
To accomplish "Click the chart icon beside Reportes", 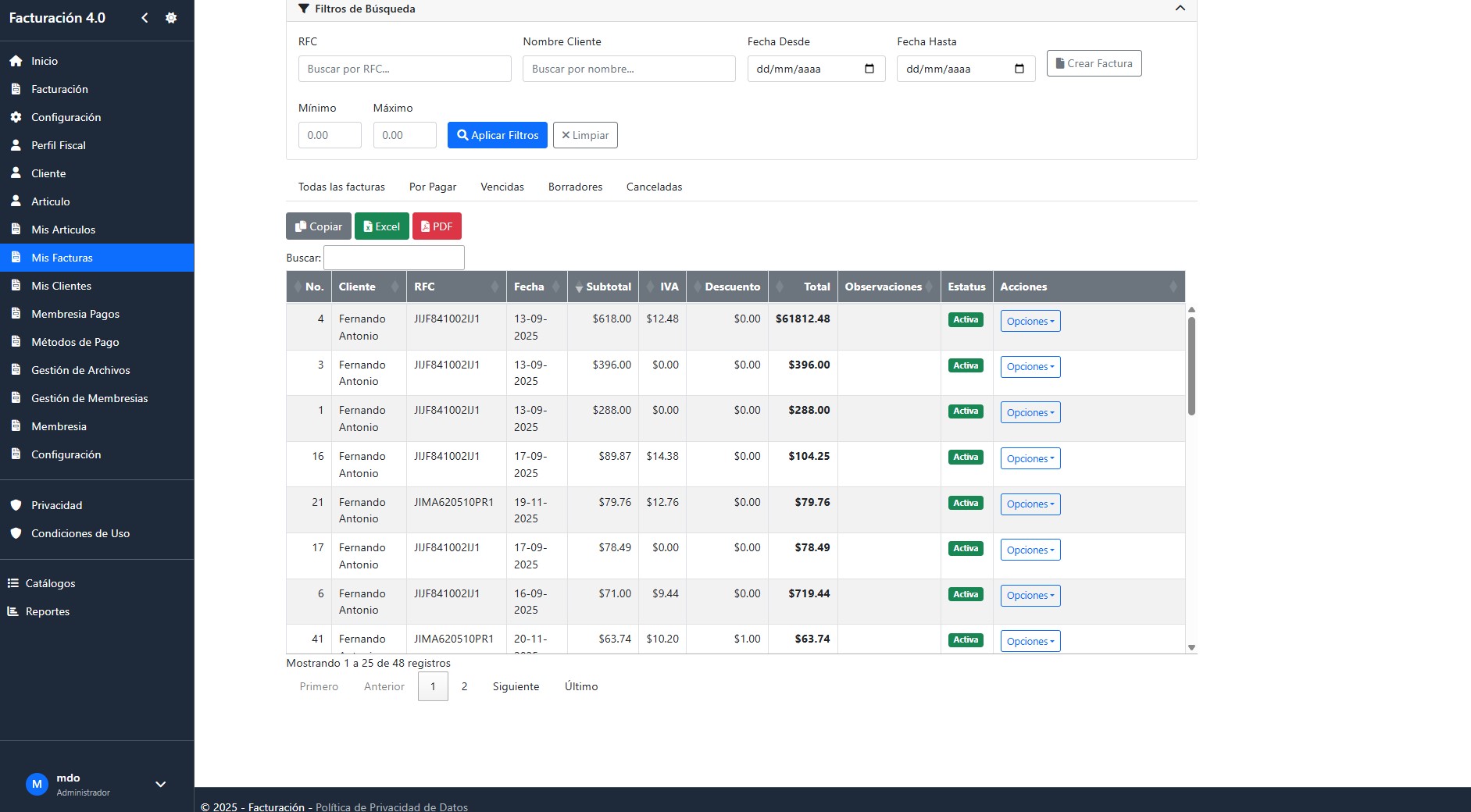I will [12, 611].
